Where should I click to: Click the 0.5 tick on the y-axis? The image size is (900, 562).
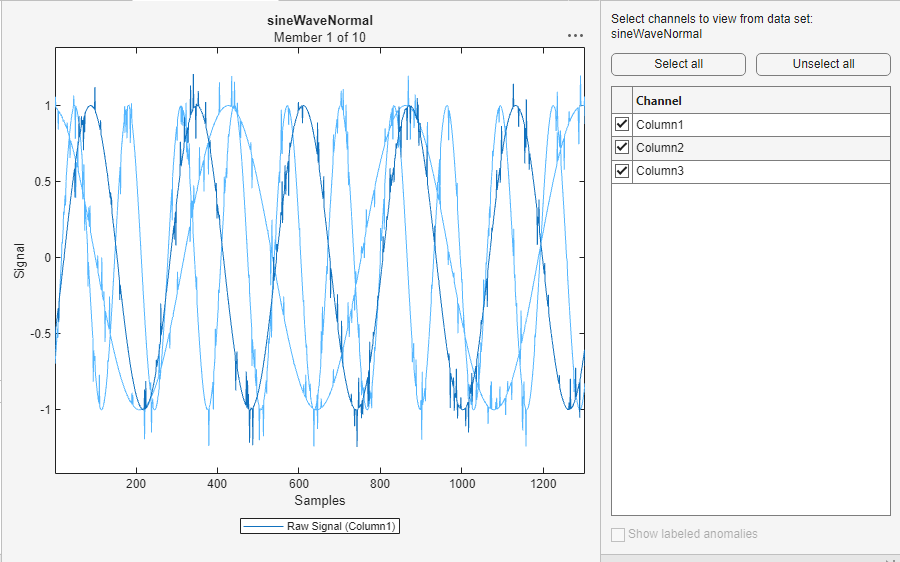(x=40, y=182)
